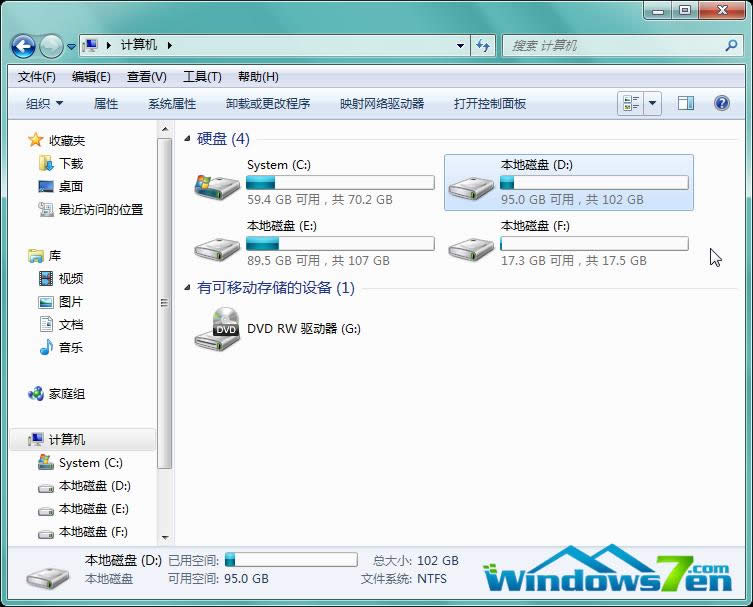
Task: Open the 文件(F) menu
Action: click(37, 77)
